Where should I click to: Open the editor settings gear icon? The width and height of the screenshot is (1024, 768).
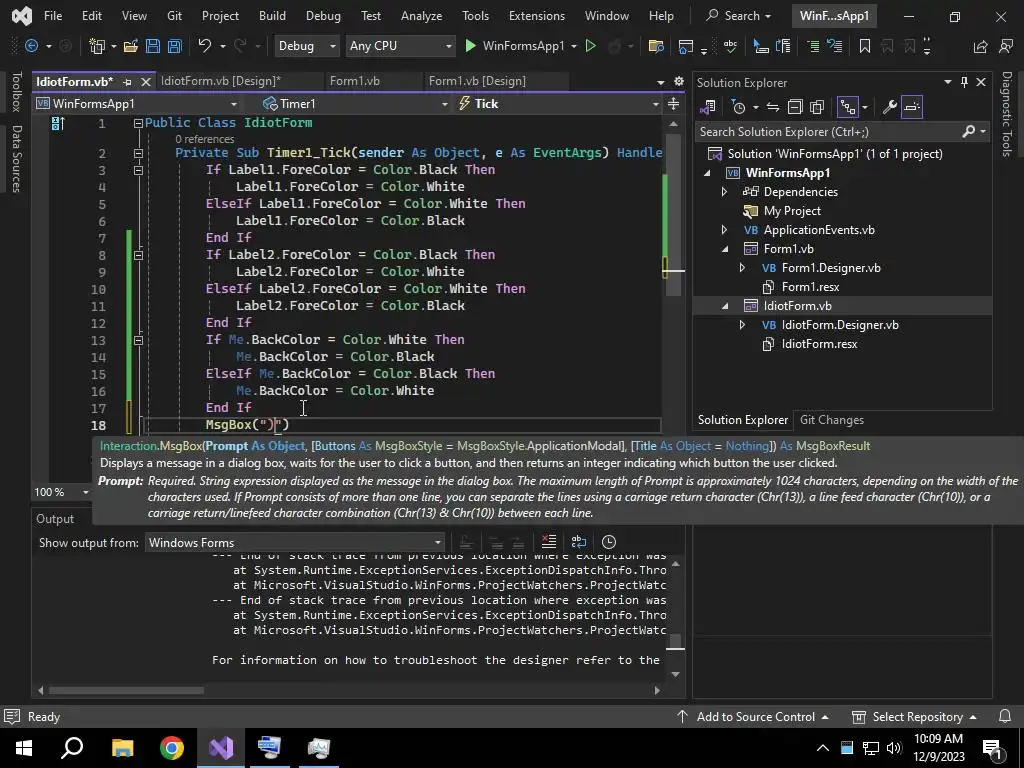[x=679, y=81]
